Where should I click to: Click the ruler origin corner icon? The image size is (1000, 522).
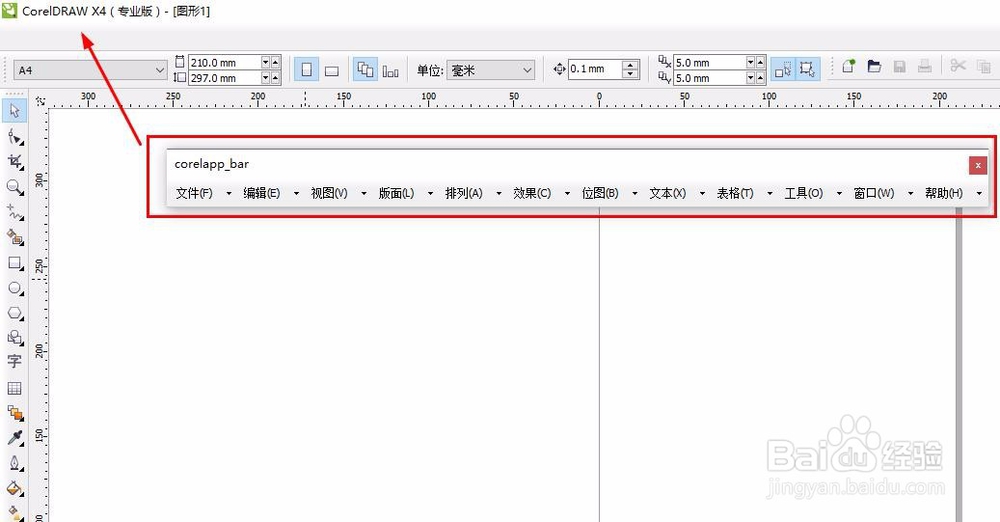point(41,101)
